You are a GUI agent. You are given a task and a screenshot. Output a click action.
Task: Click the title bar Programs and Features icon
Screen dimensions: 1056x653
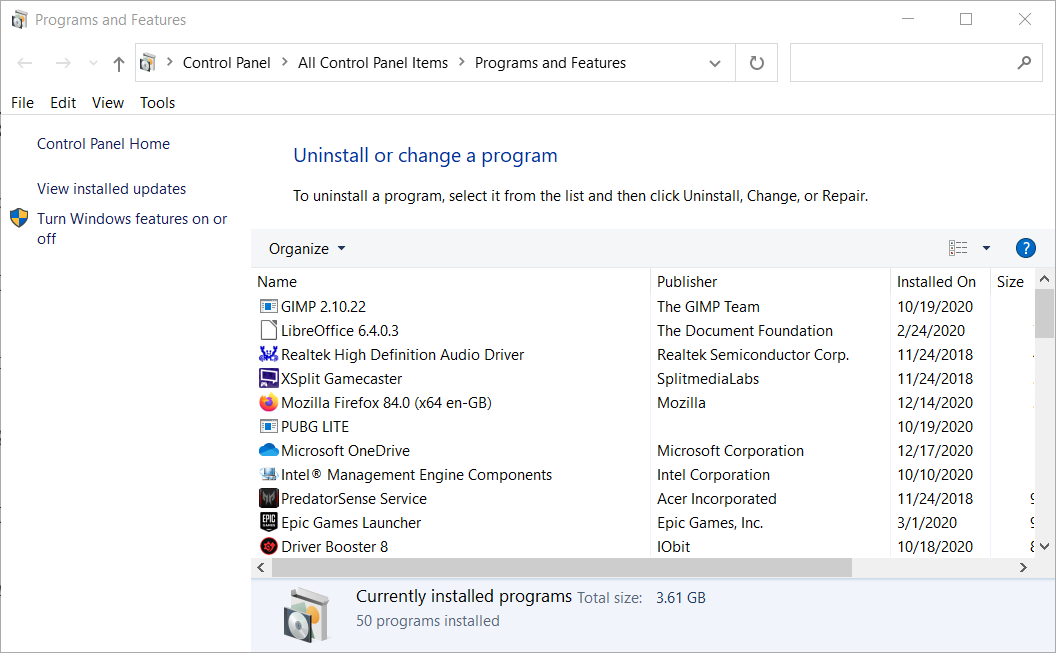(20, 20)
